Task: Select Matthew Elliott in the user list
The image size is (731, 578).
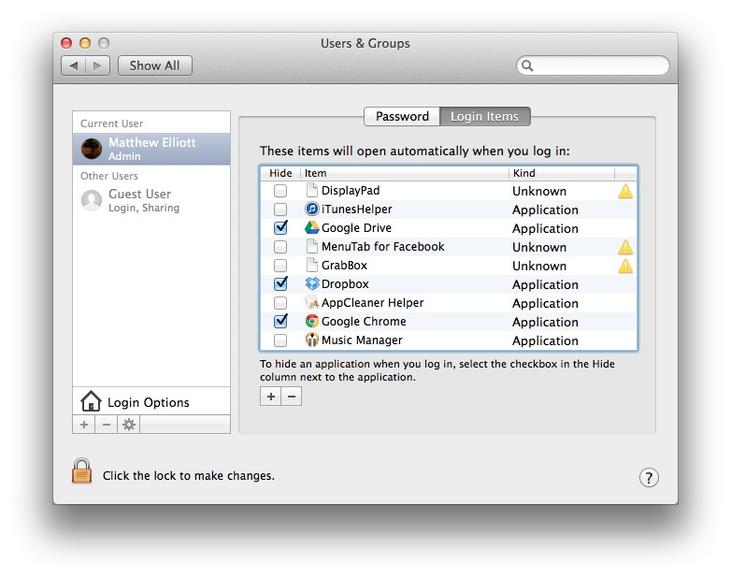Action: click(152, 149)
